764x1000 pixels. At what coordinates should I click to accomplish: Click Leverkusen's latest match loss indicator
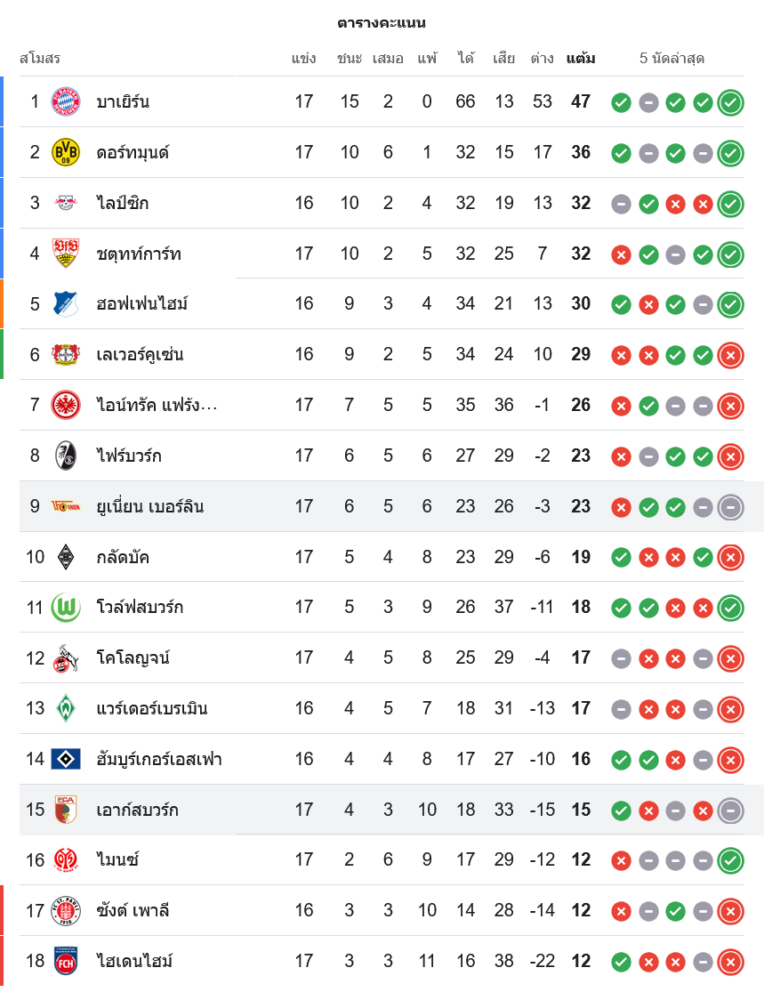[x=731, y=355]
